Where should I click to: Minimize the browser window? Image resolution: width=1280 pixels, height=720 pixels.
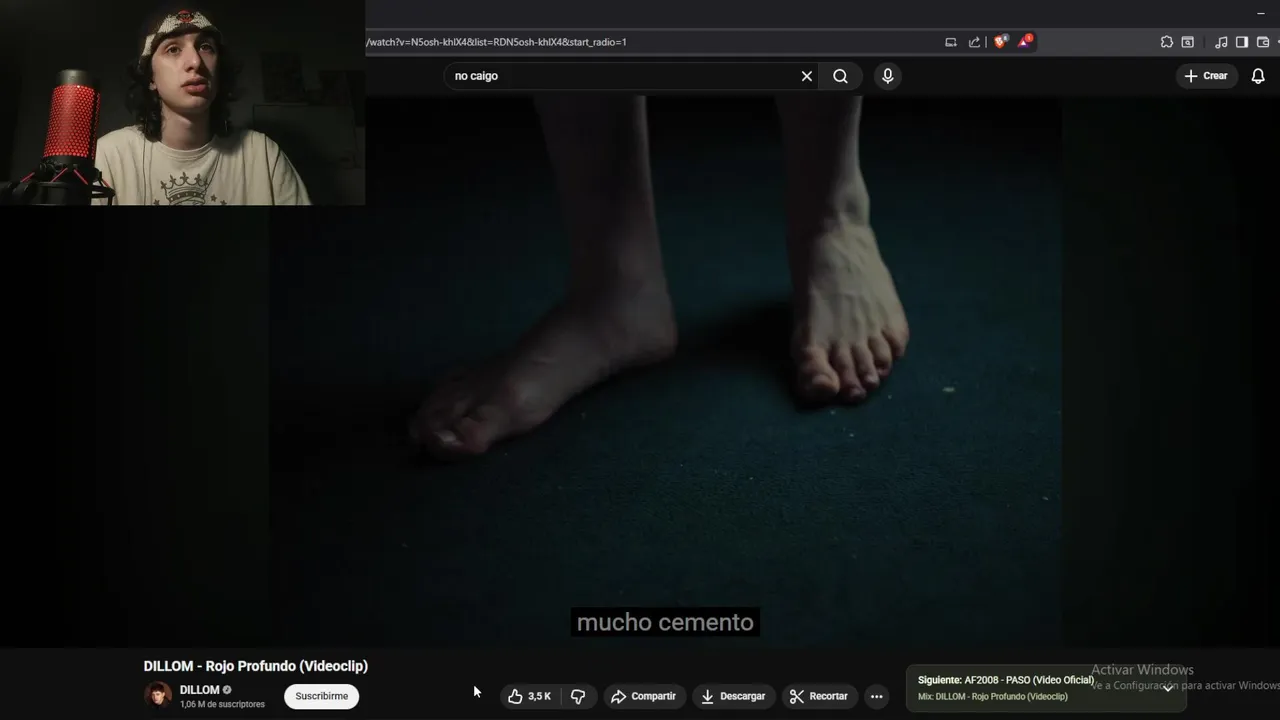pyautogui.click(x=1259, y=13)
